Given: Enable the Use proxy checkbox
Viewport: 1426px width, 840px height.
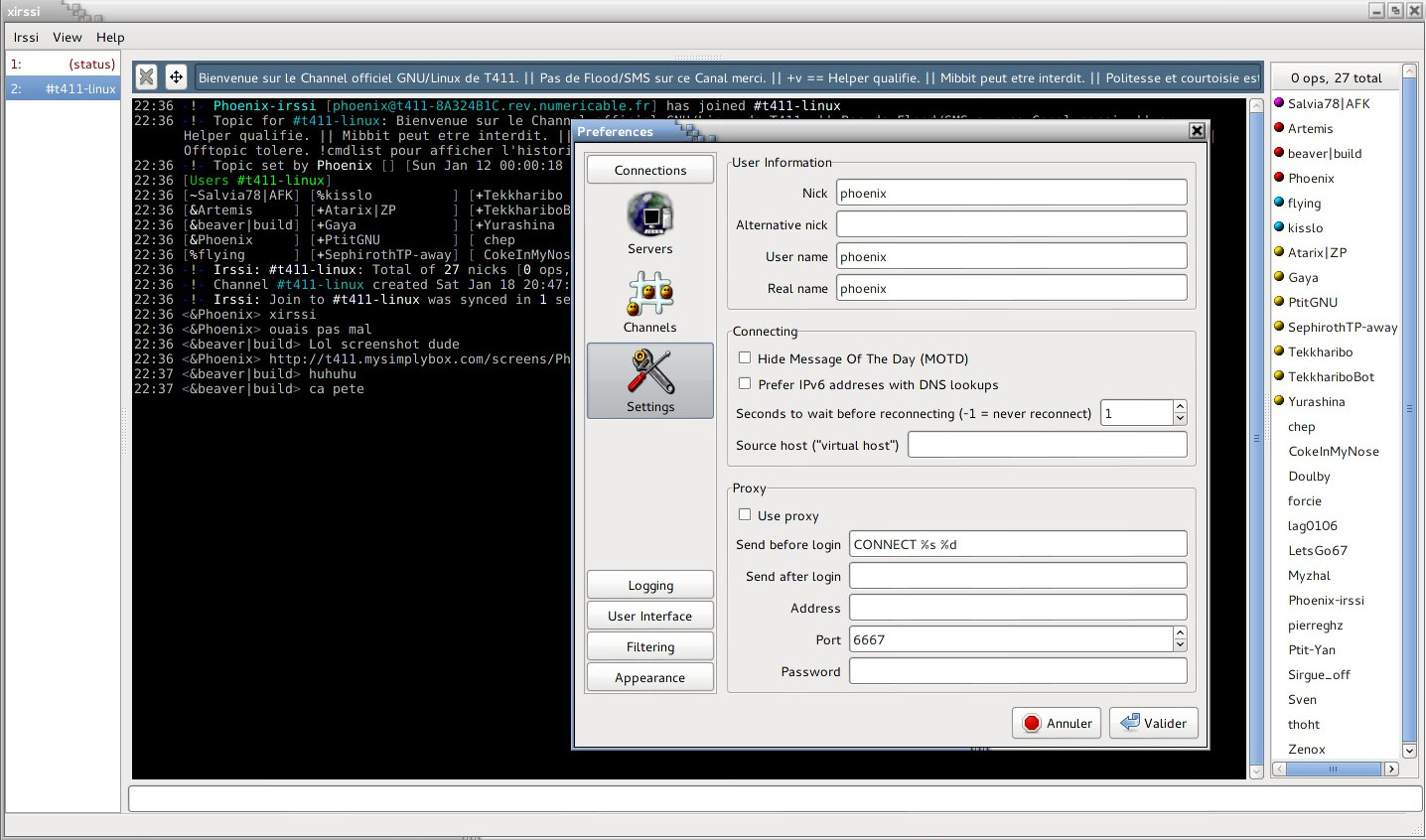Looking at the screenshot, I should [x=745, y=515].
